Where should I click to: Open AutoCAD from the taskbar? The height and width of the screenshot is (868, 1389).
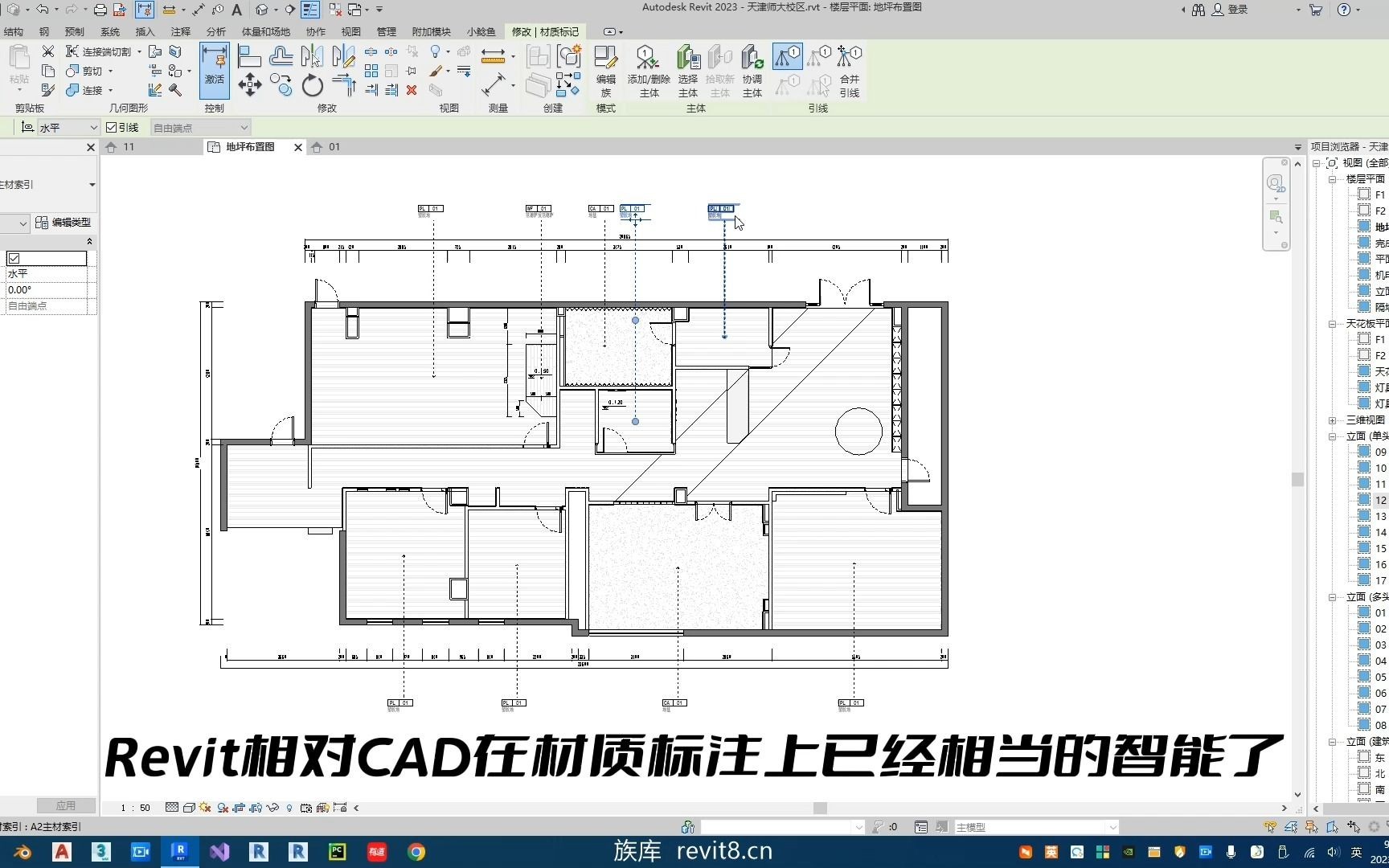coord(62,852)
